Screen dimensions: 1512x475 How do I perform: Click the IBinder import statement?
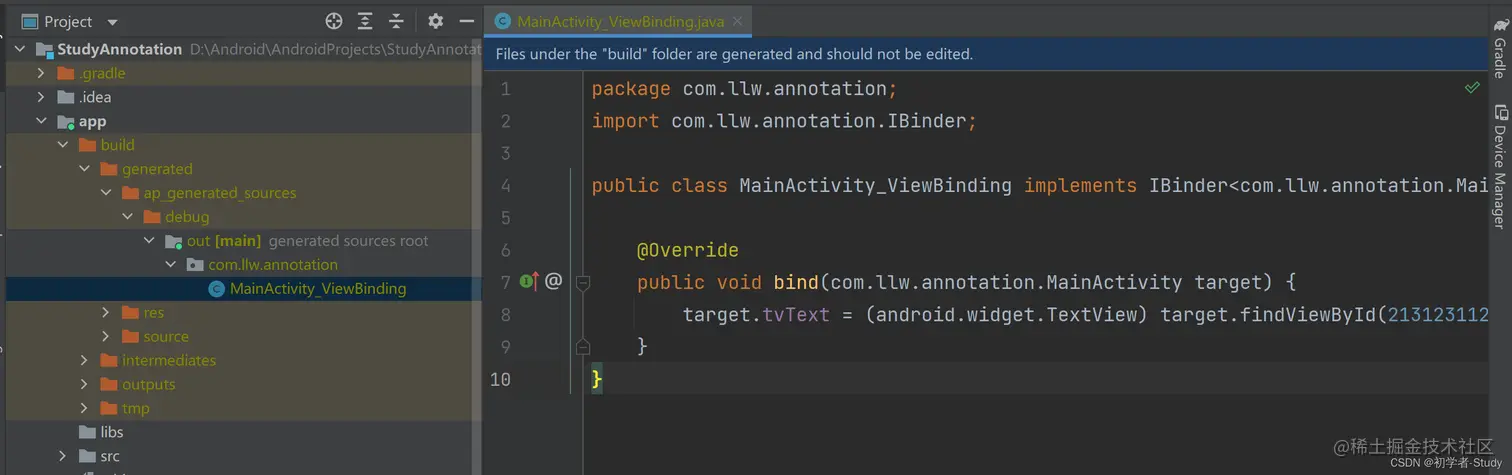[783, 121]
